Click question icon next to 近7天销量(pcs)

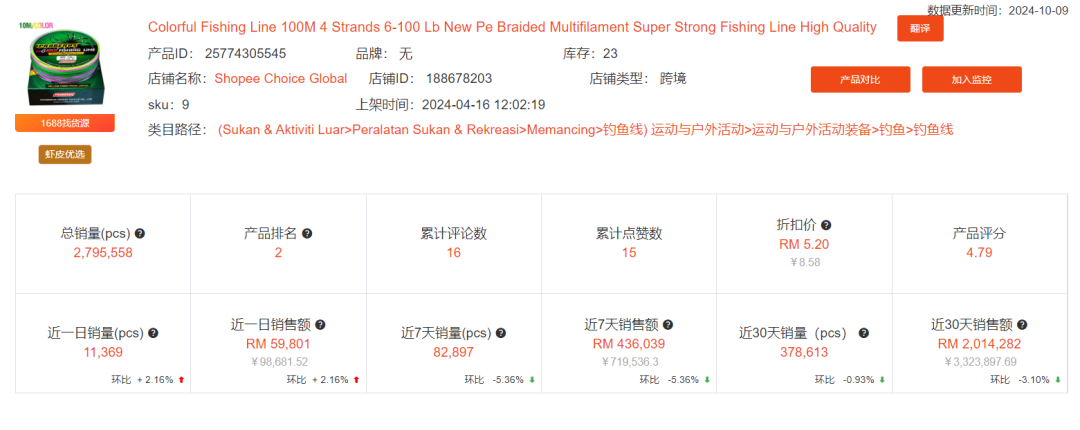pos(501,333)
